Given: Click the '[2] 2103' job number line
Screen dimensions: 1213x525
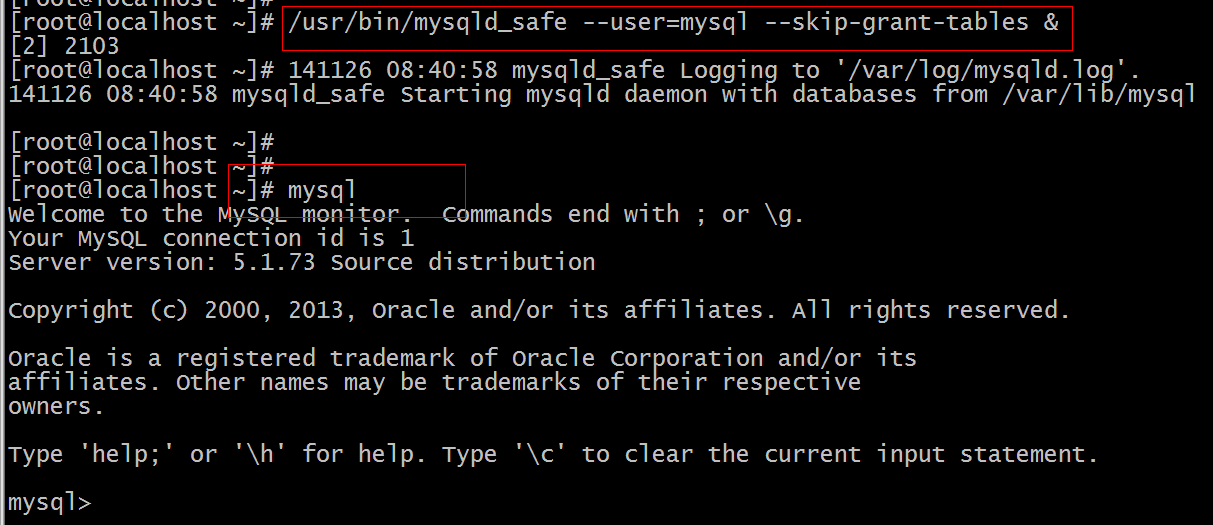Looking at the screenshot, I should tap(64, 46).
